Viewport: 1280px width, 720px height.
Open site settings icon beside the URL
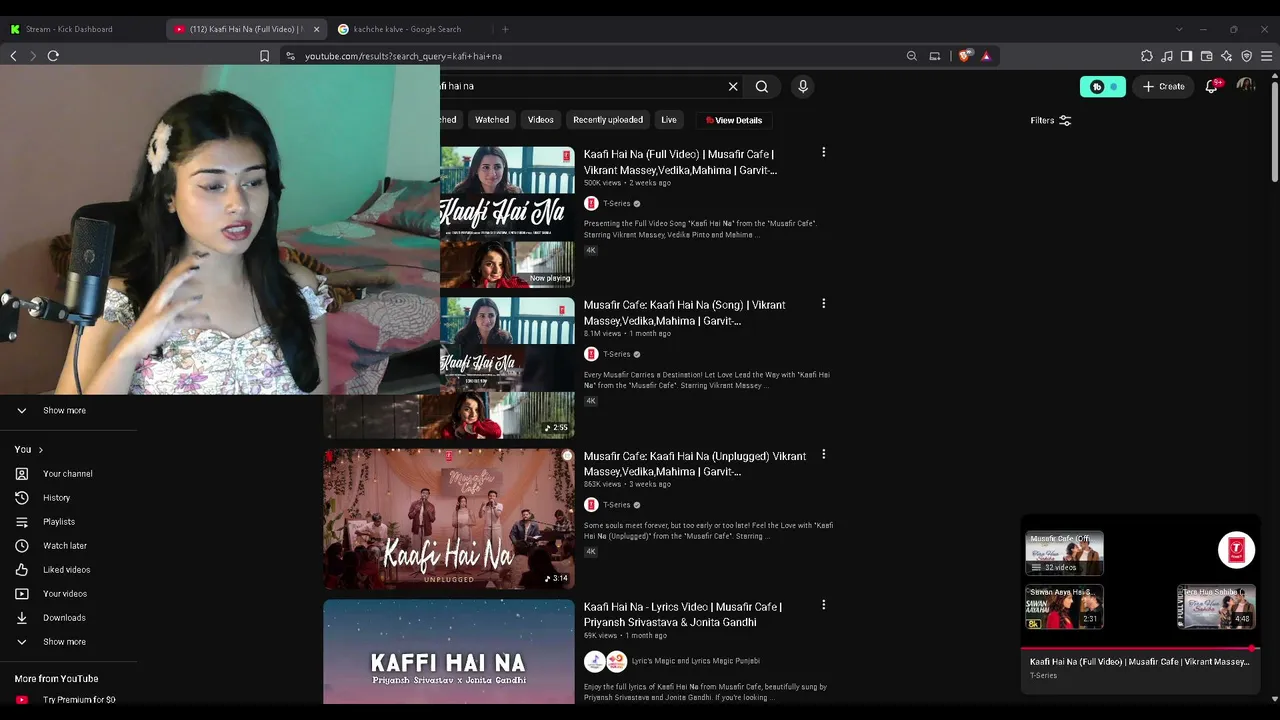click(290, 56)
